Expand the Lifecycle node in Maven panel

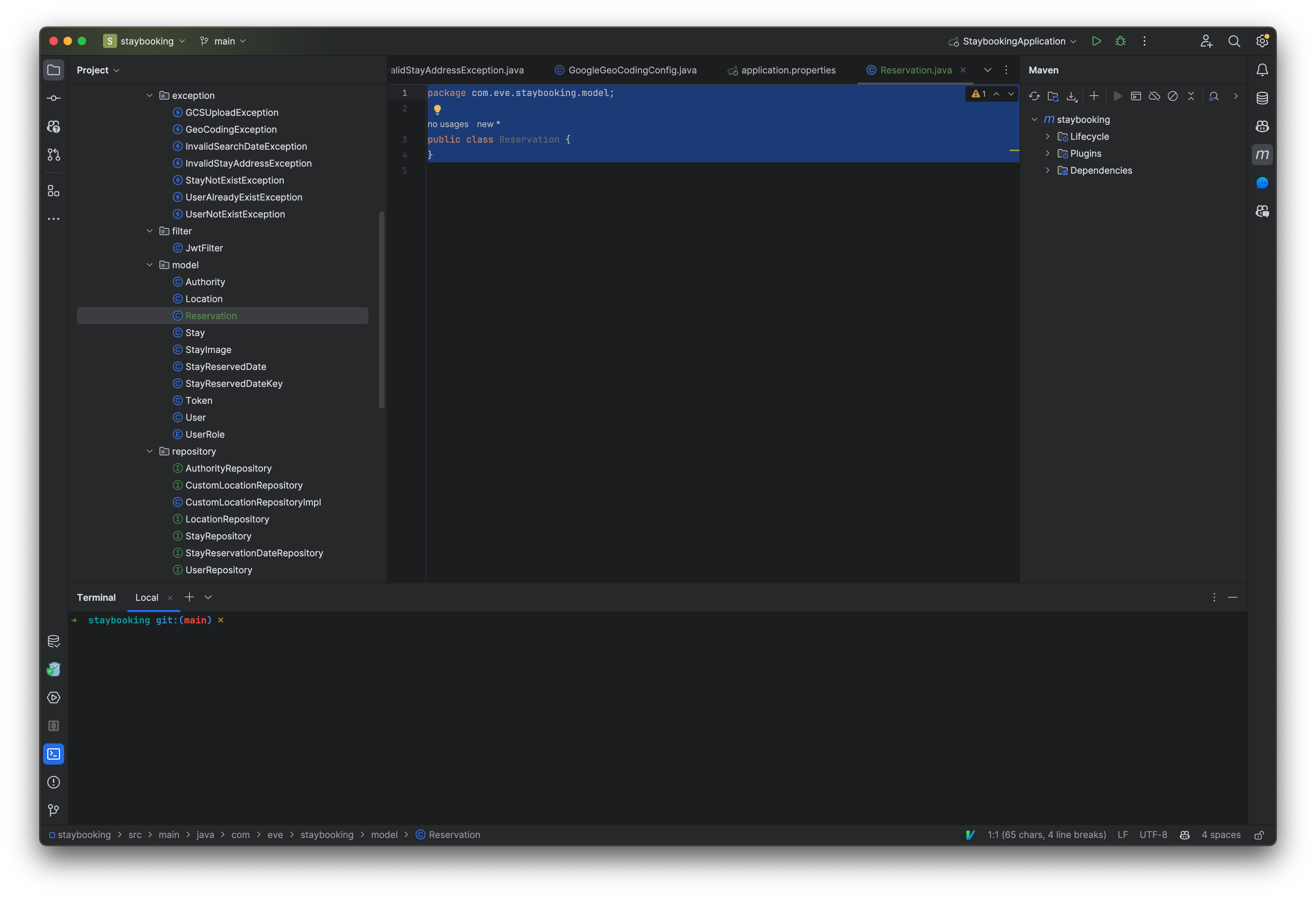[x=1048, y=136]
